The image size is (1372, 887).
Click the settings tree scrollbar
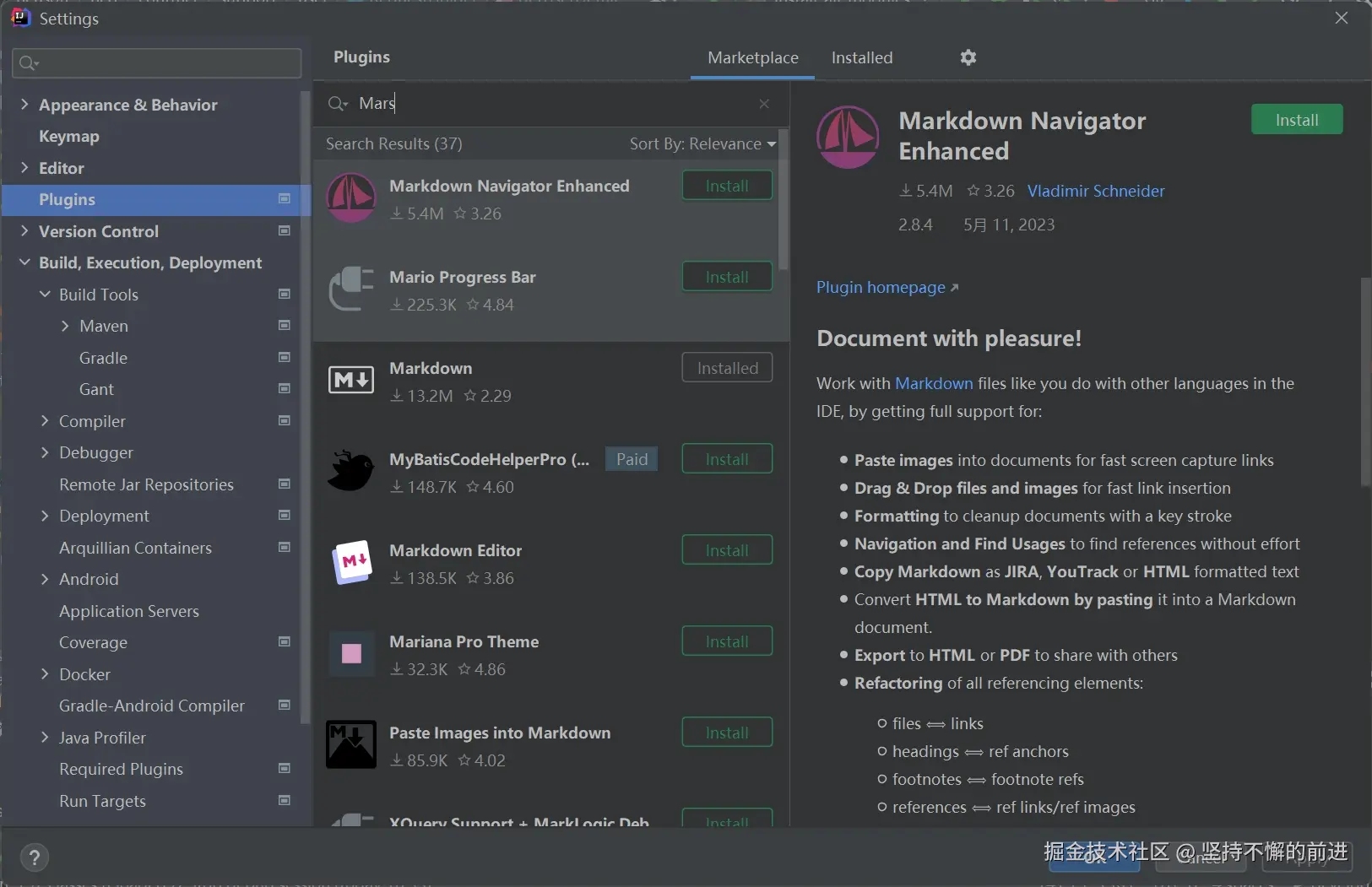click(305, 407)
